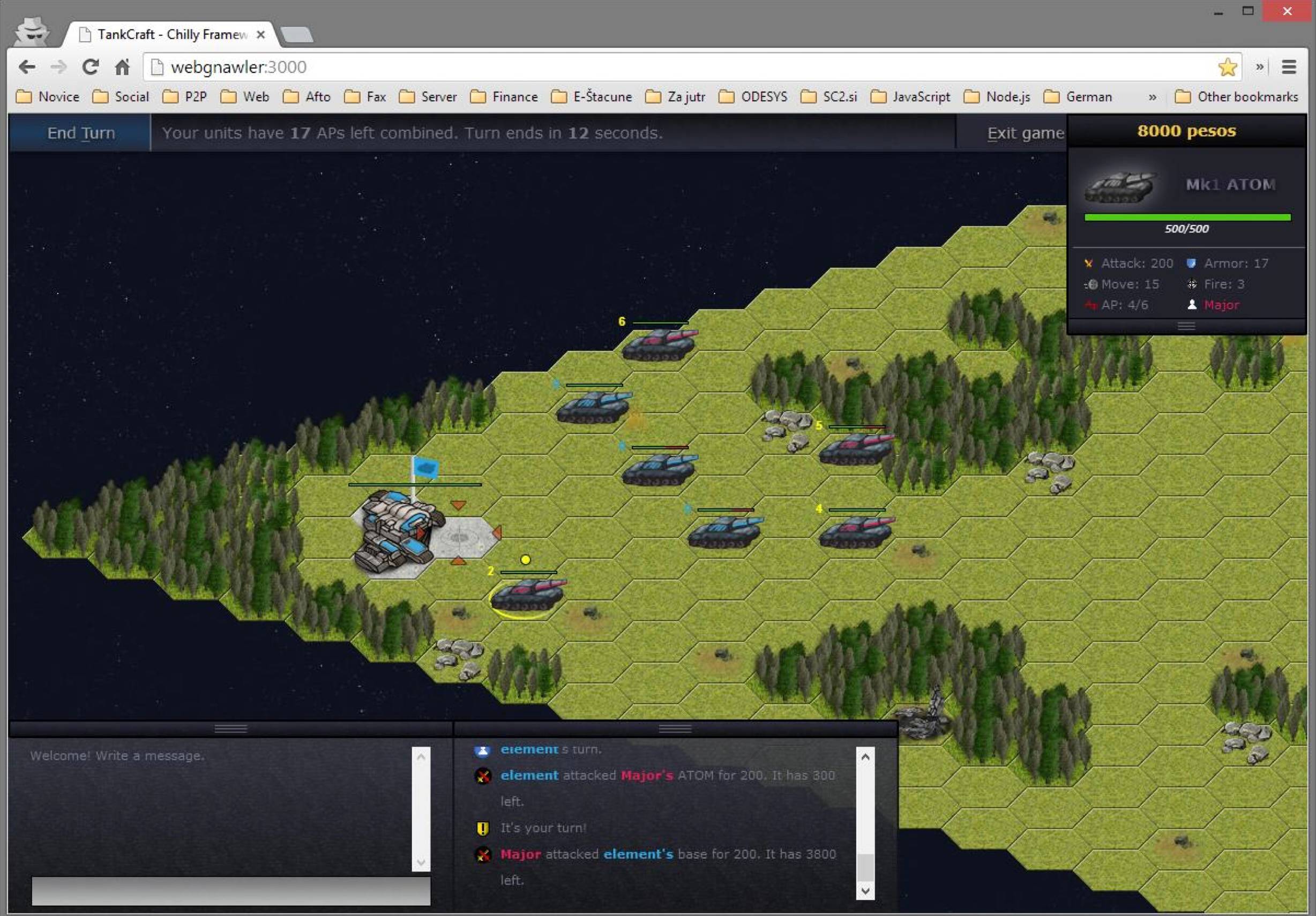Open the JavaScript bookmarks folder
Screen dimensions: 1316x916
tap(910, 97)
